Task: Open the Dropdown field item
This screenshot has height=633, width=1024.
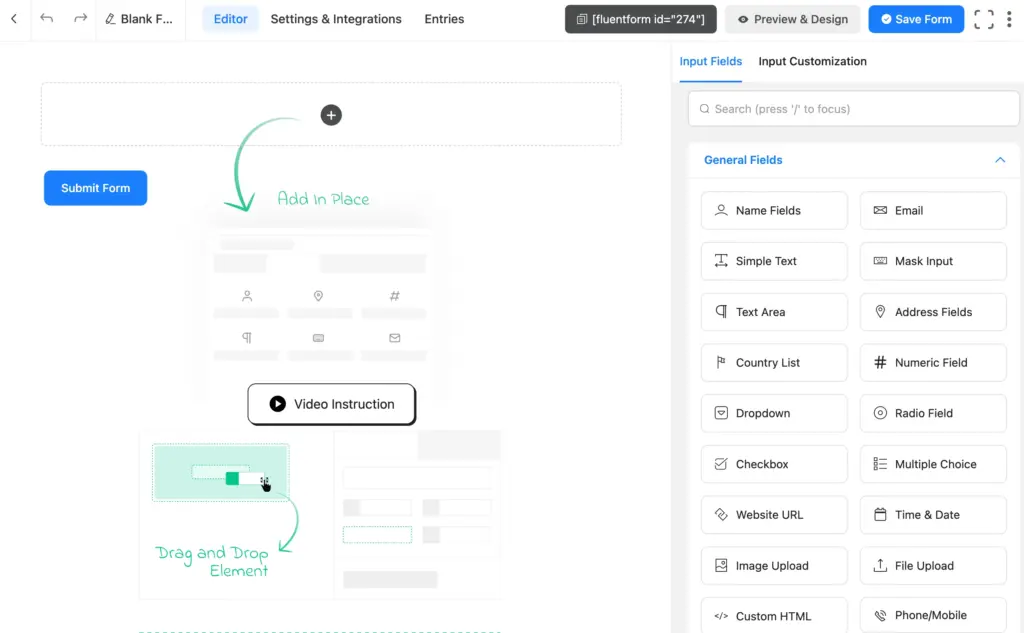Action: click(774, 413)
